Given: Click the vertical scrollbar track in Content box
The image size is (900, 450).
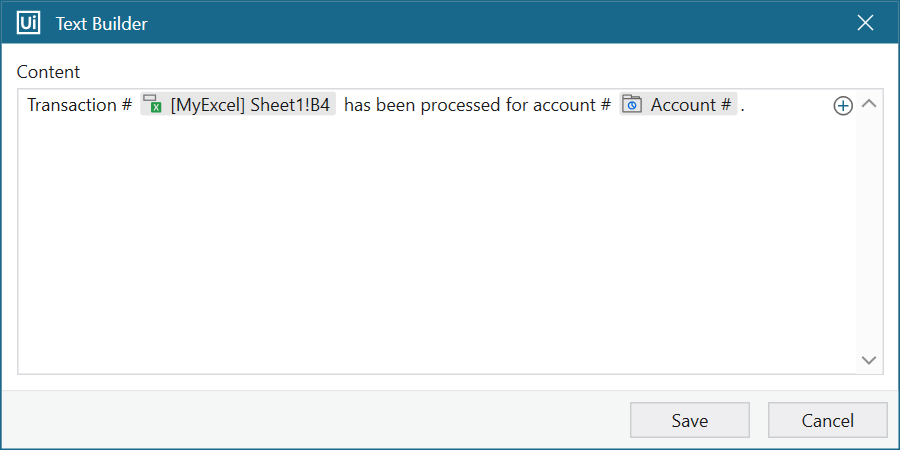Looking at the screenshot, I should click(x=868, y=230).
